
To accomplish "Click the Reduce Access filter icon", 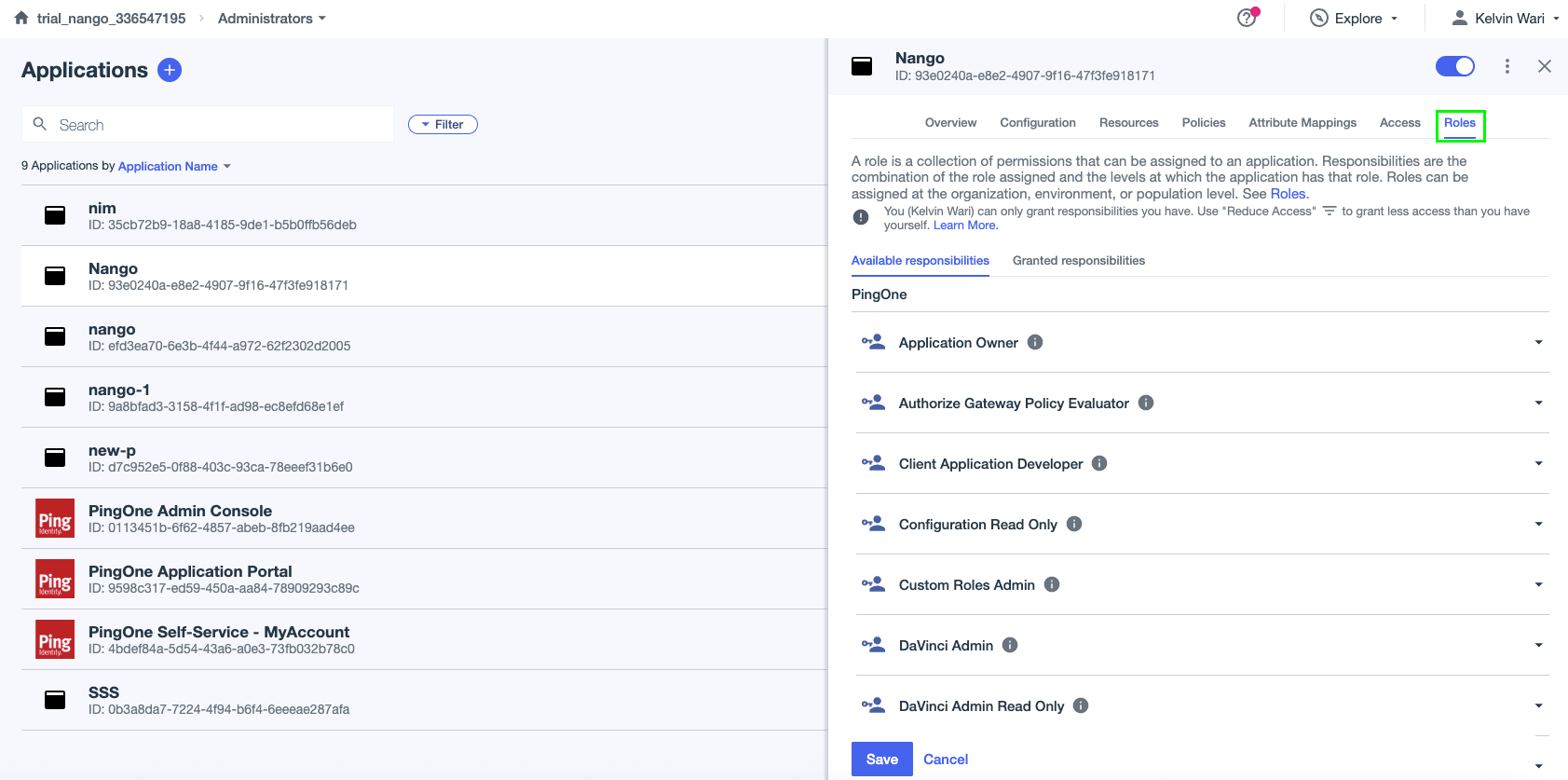I will pyautogui.click(x=1329, y=212).
